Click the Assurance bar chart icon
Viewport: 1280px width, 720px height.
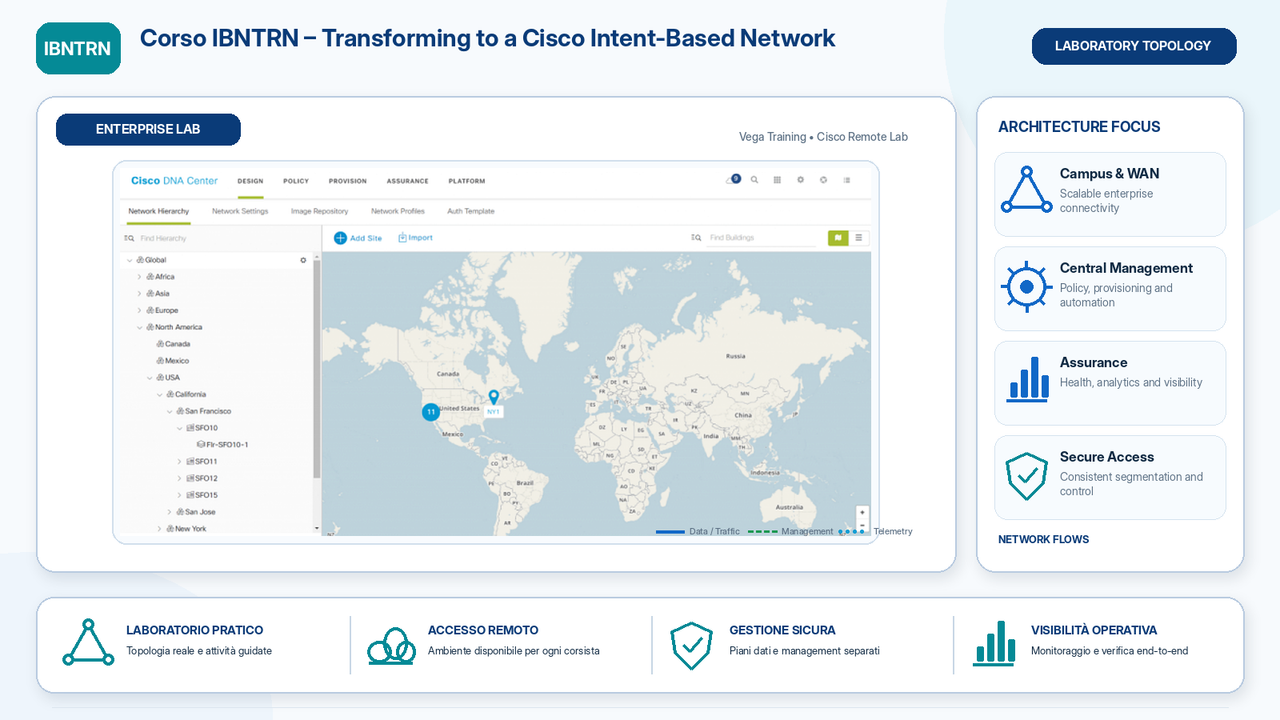click(1027, 379)
